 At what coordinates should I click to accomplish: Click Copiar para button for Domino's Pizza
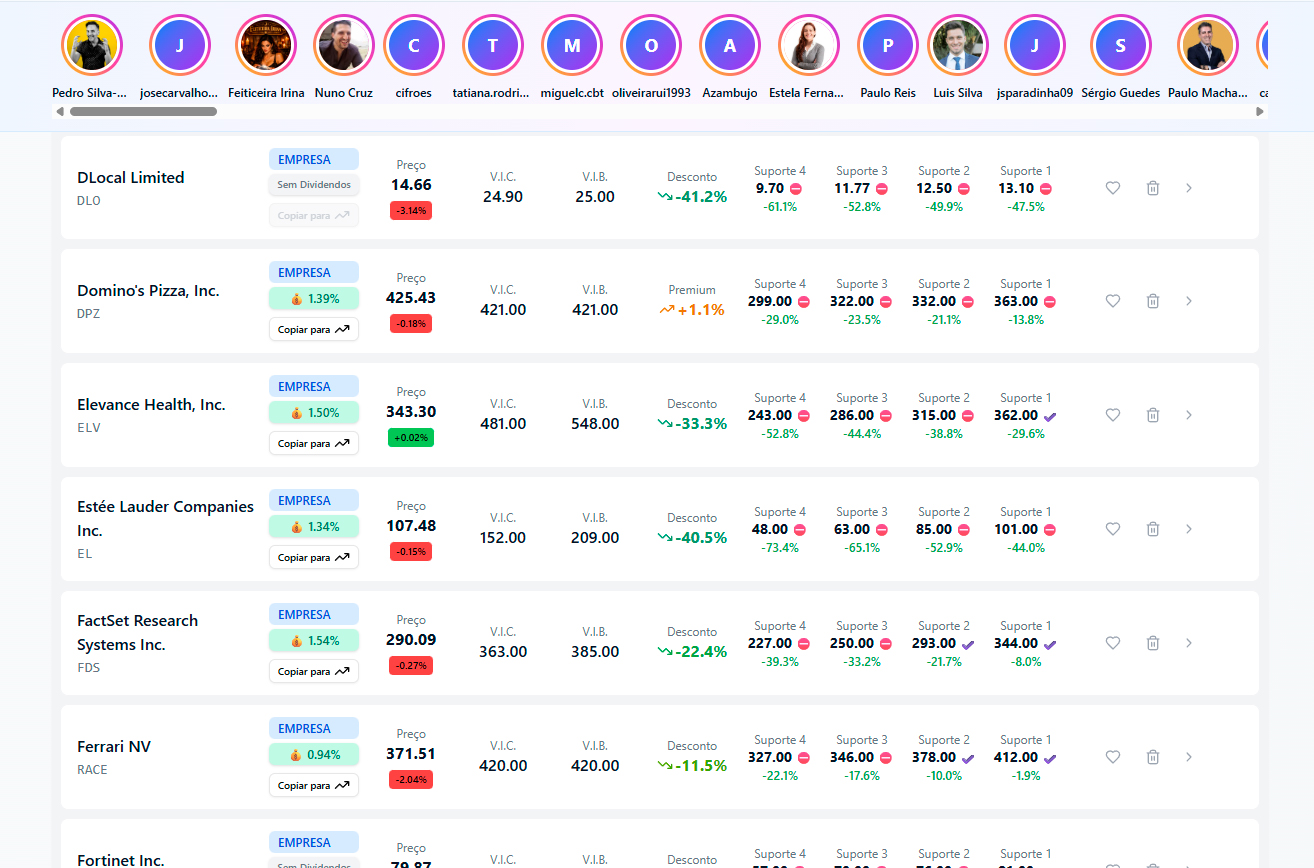[x=313, y=329]
